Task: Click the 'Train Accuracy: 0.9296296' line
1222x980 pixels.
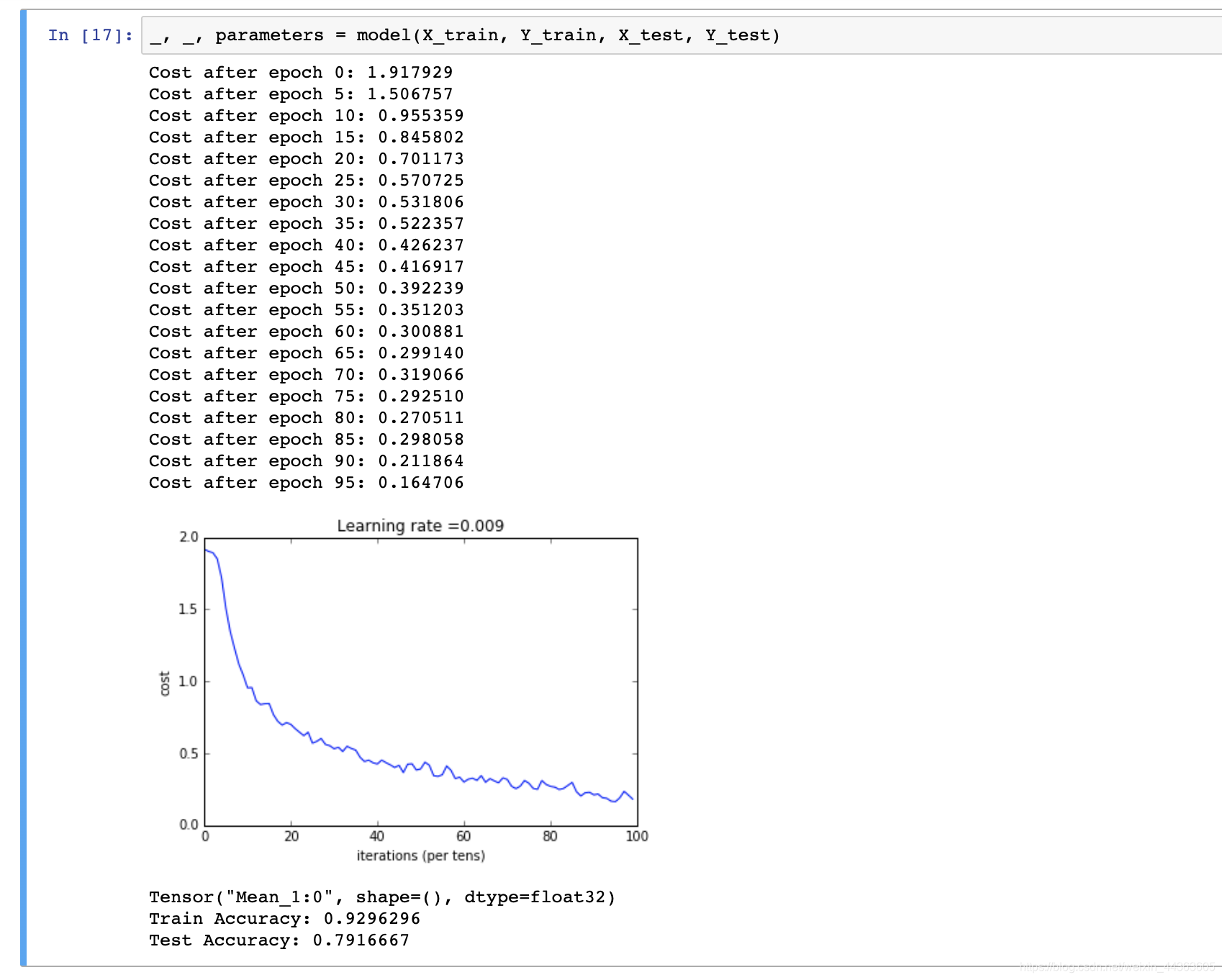Action: tap(284, 919)
